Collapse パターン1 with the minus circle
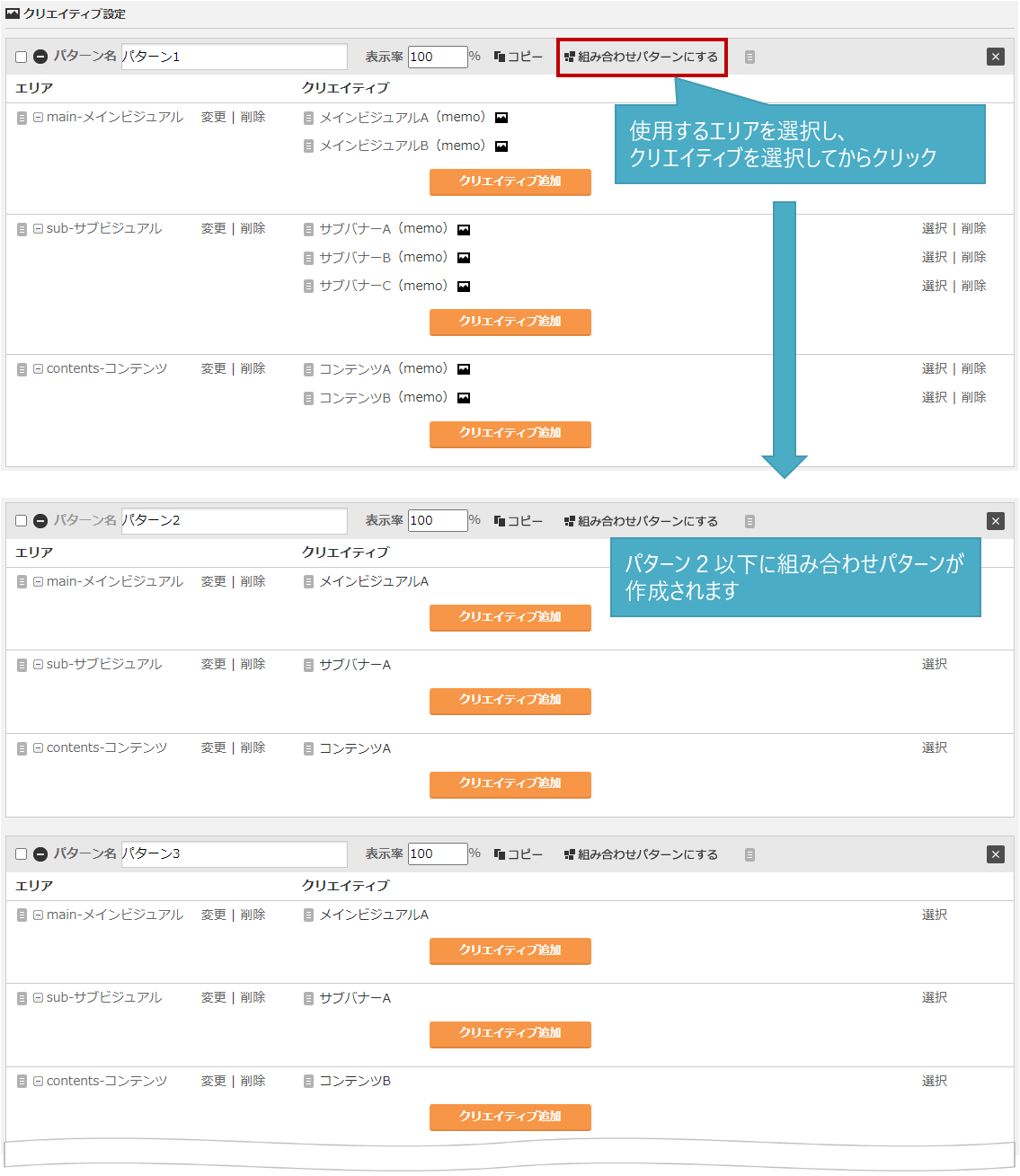 pyautogui.click(x=40, y=57)
